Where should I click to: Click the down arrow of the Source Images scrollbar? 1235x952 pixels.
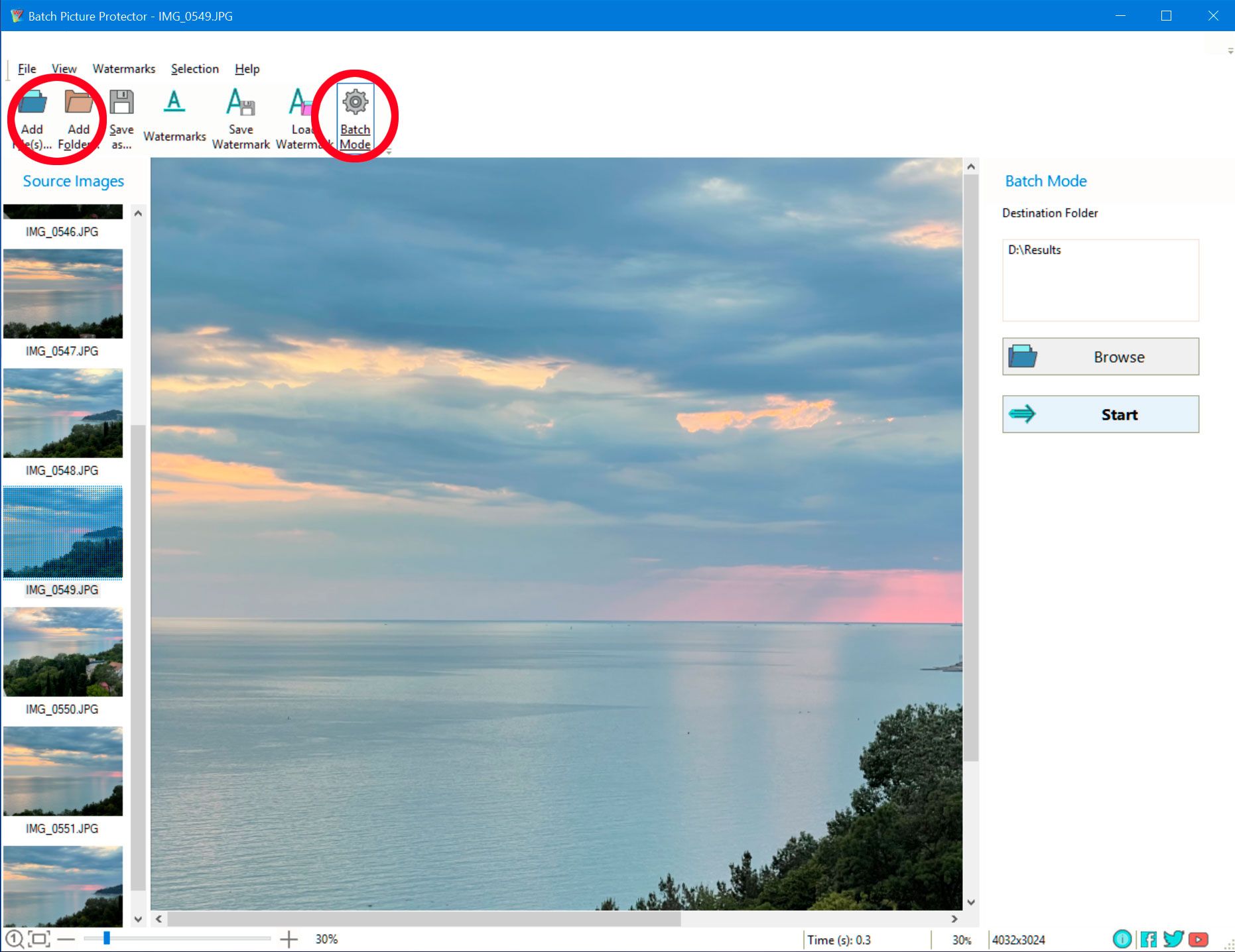[138, 919]
